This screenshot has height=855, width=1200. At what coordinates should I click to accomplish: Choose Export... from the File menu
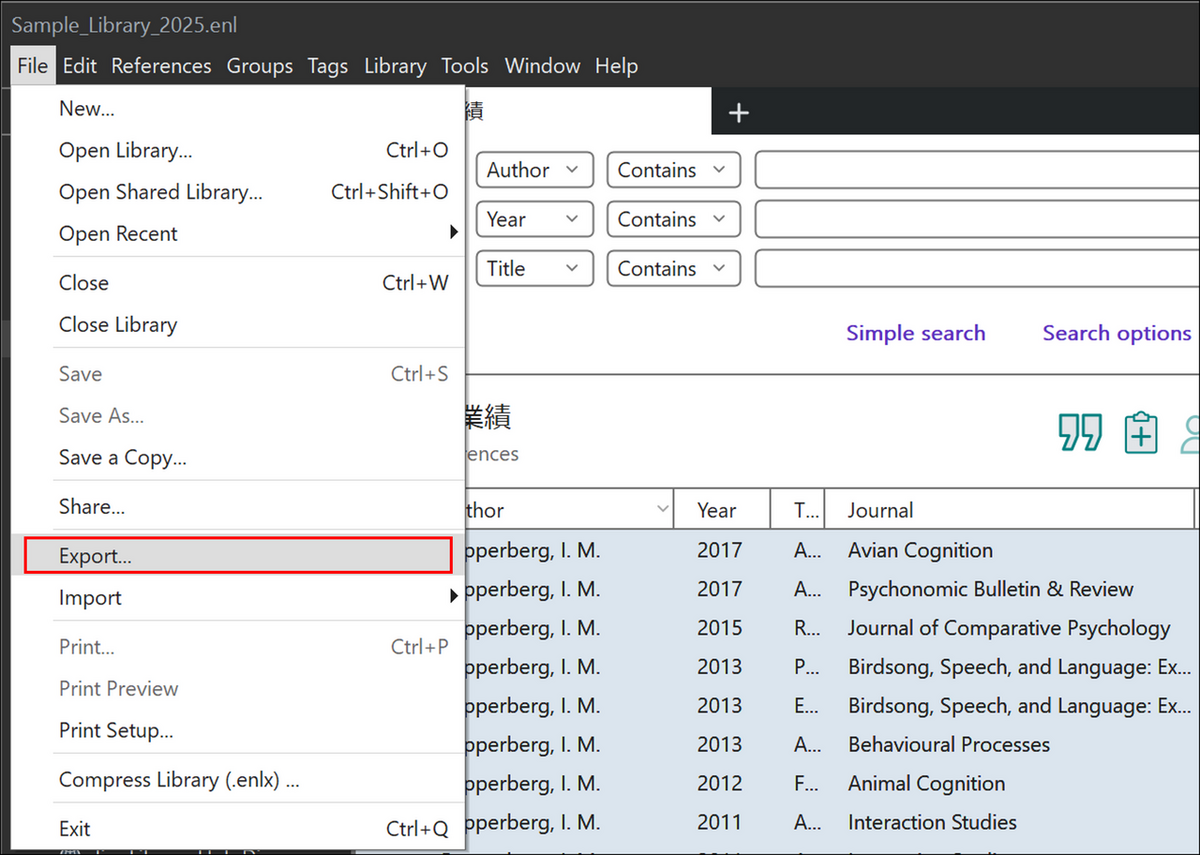(x=238, y=555)
